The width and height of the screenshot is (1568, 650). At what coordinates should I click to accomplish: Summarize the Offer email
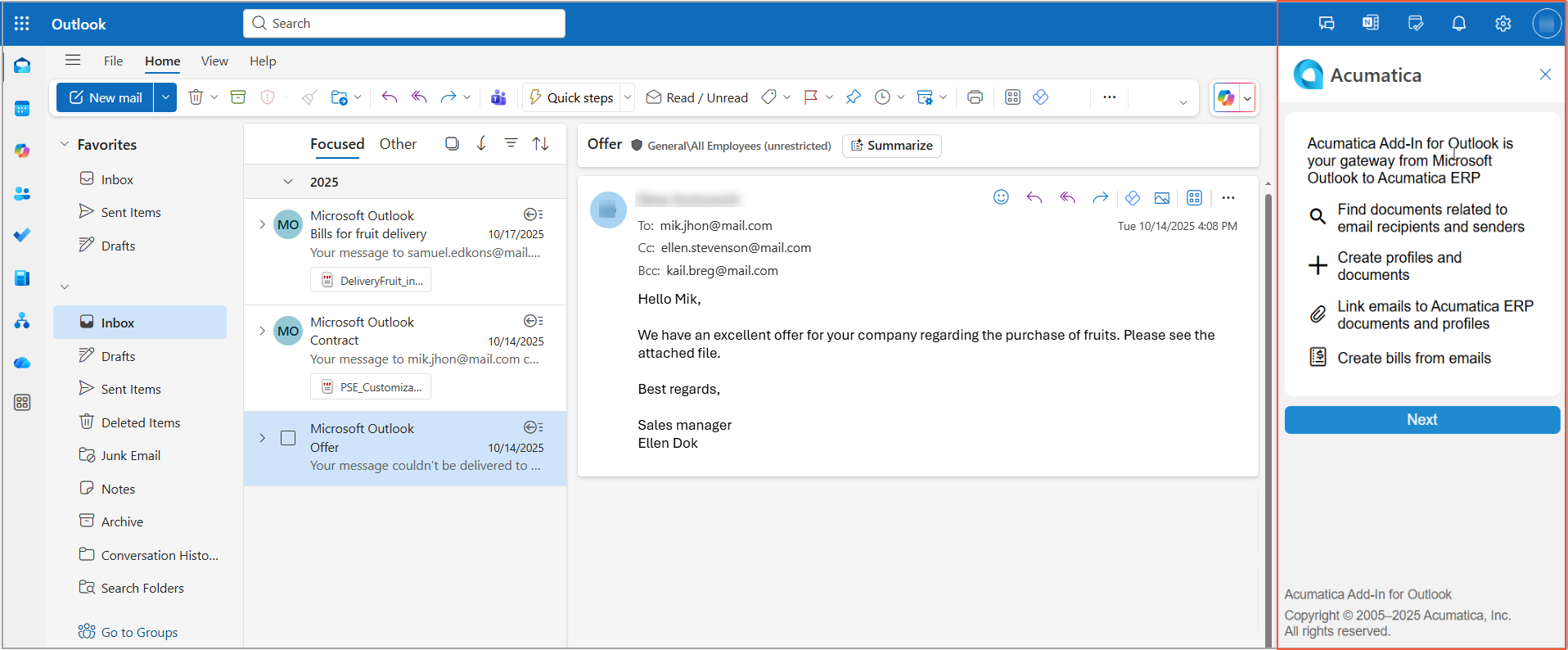[891, 146]
